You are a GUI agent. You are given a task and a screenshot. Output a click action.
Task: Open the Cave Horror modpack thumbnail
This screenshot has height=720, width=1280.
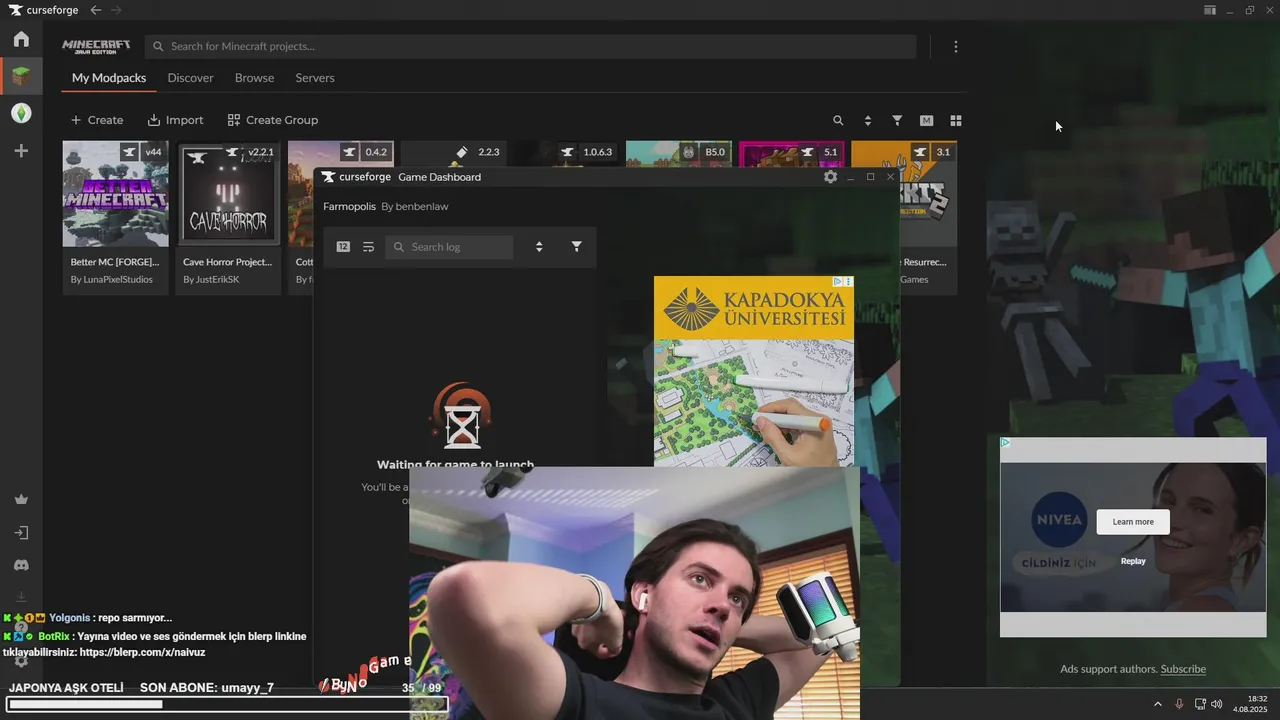click(x=227, y=194)
